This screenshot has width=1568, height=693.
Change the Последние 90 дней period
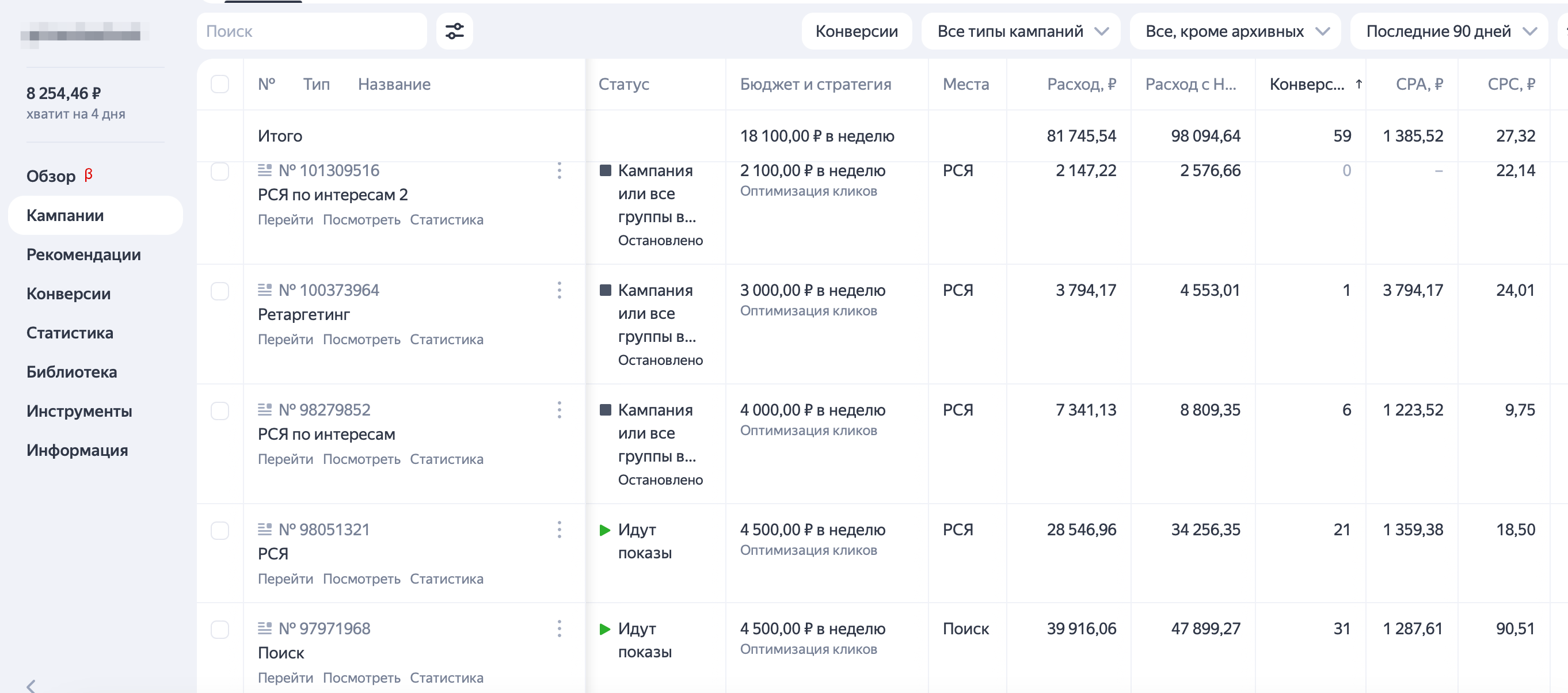click(x=1449, y=31)
